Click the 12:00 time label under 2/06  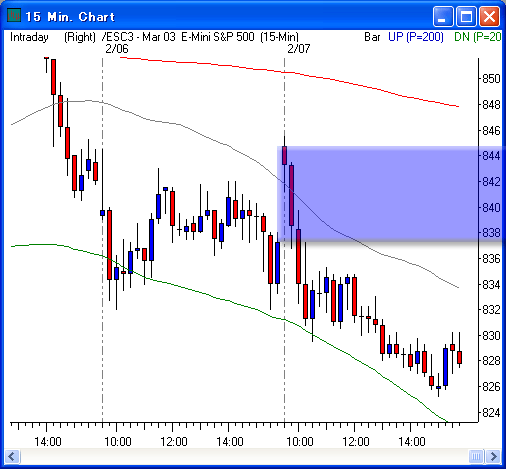point(174,442)
